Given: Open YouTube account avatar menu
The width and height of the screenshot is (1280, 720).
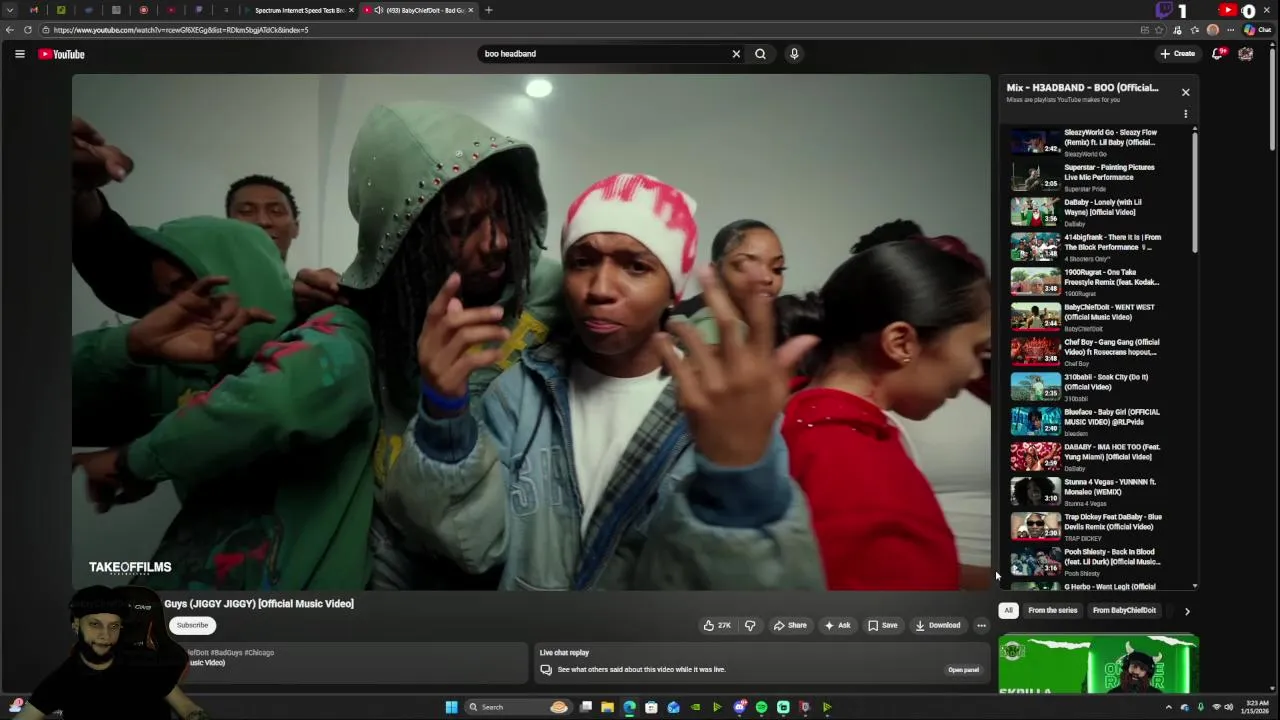Looking at the screenshot, I should [x=1246, y=54].
